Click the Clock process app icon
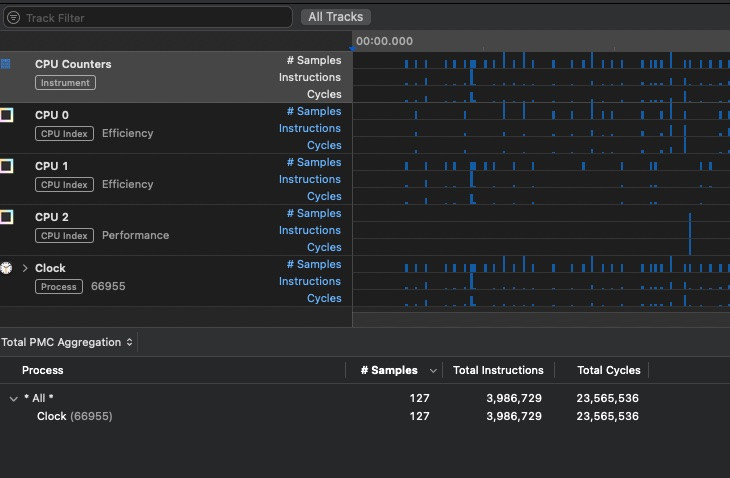Screen dimensions: 730x478 (x=6, y=268)
